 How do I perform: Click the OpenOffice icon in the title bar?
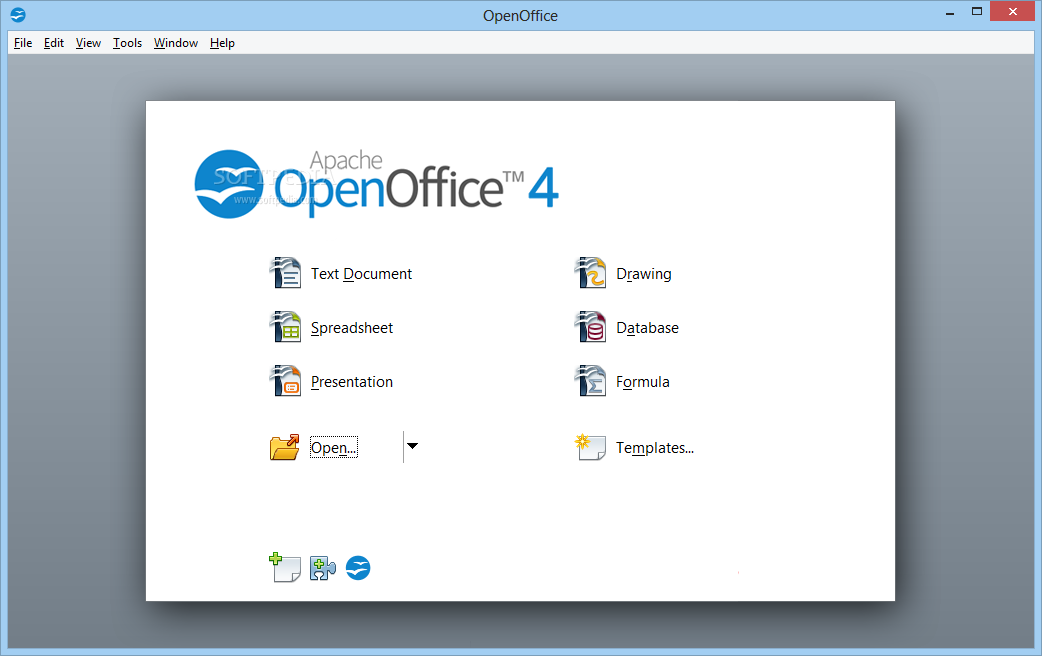click(x=18, y=14)
